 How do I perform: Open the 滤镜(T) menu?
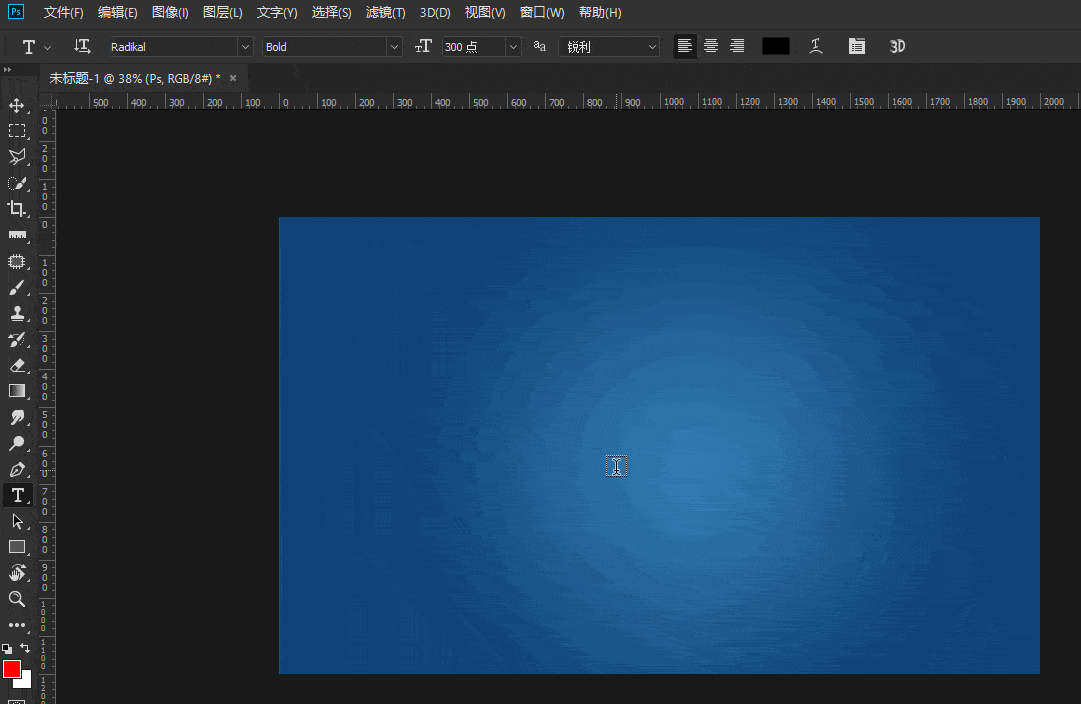pyautogui.click(x=385, y=12)
